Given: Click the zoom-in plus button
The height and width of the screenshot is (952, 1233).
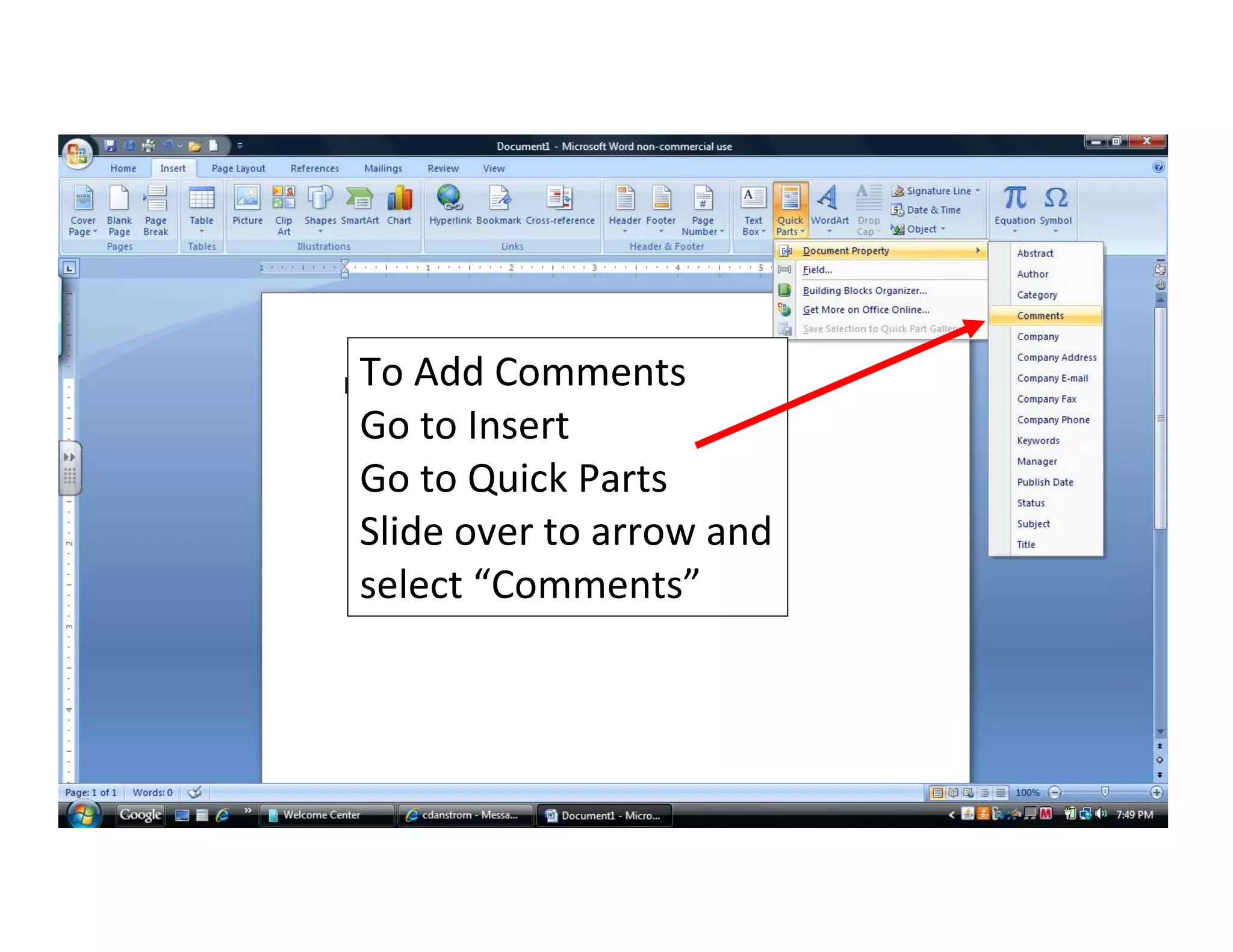Looking at the screenshot, I should [x=1156, y=793].
